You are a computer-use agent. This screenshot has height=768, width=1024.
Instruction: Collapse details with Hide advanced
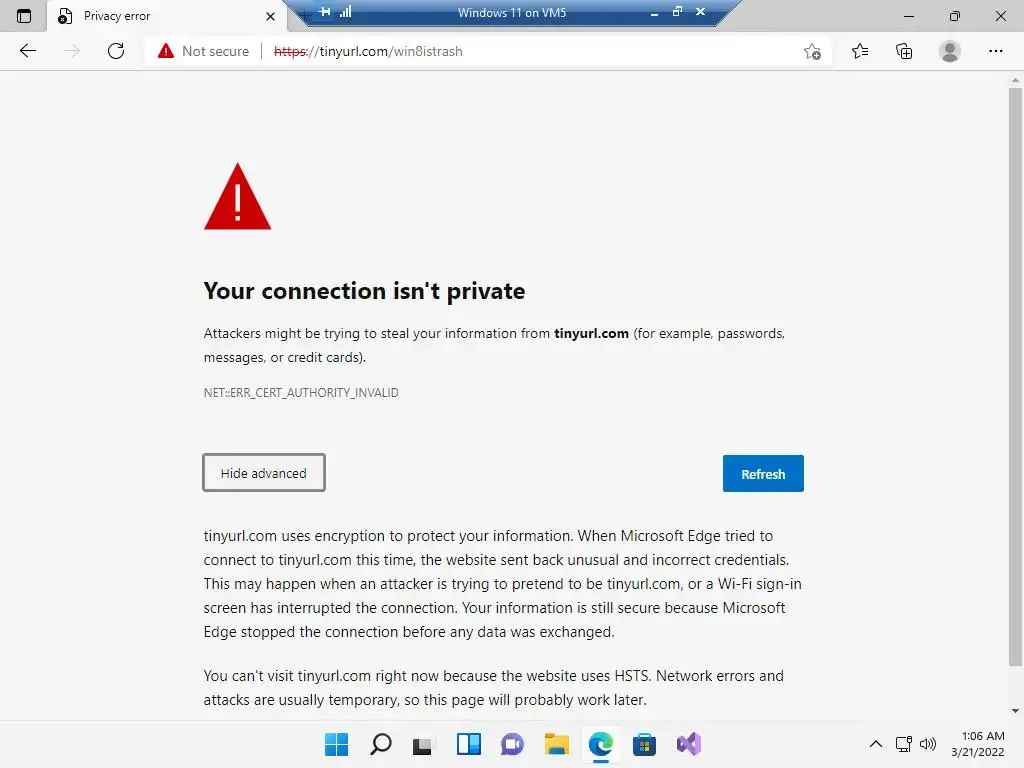tap(264, 473)
